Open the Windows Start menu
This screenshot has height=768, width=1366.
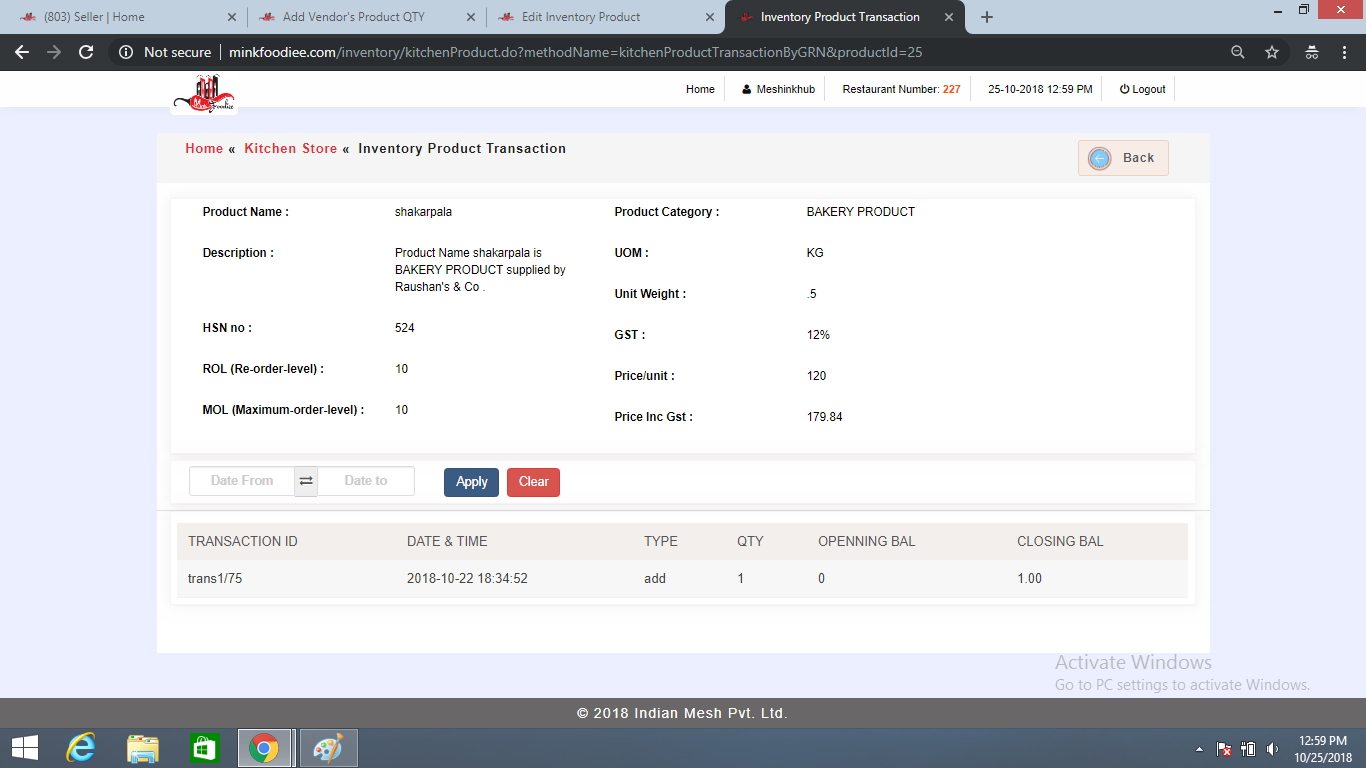point(25,748)
